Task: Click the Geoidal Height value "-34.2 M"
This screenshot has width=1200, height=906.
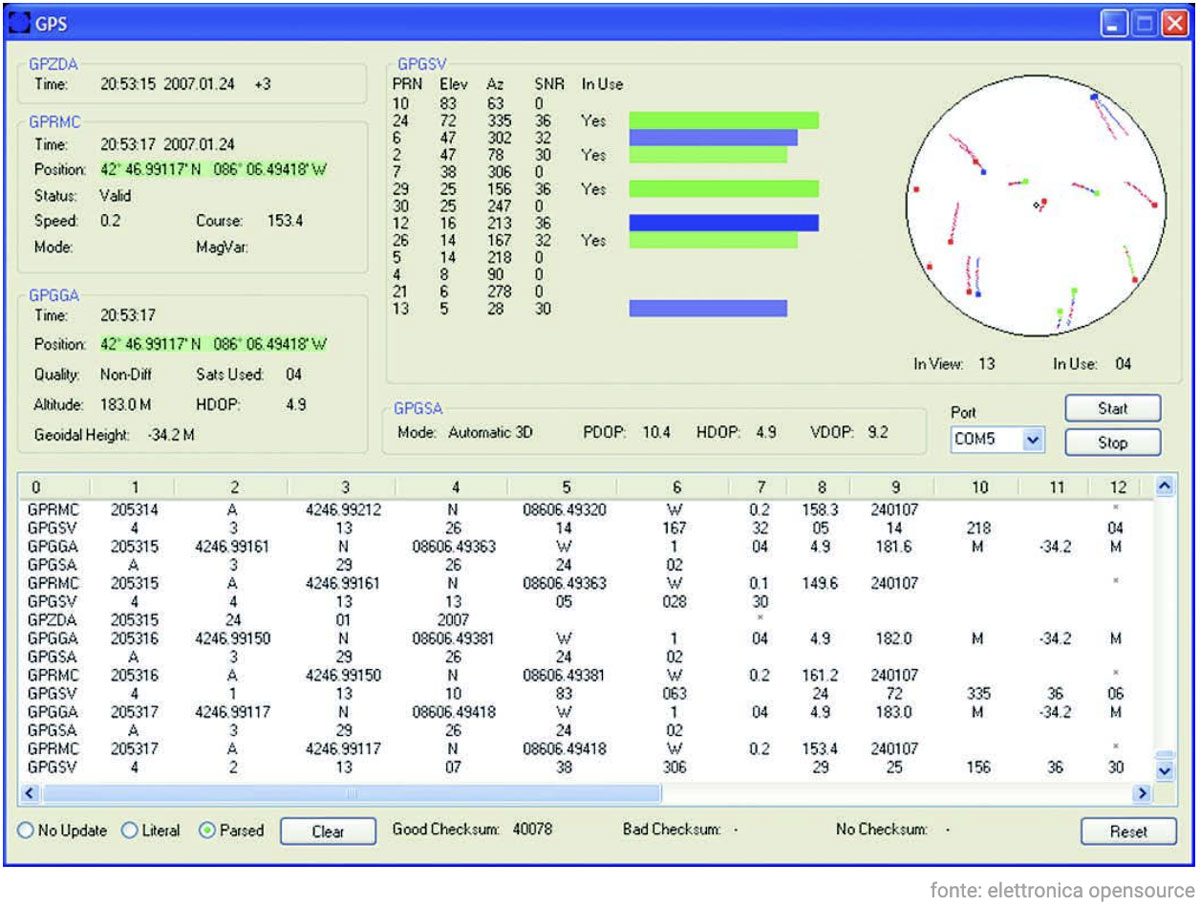Action: pos(170,435)
